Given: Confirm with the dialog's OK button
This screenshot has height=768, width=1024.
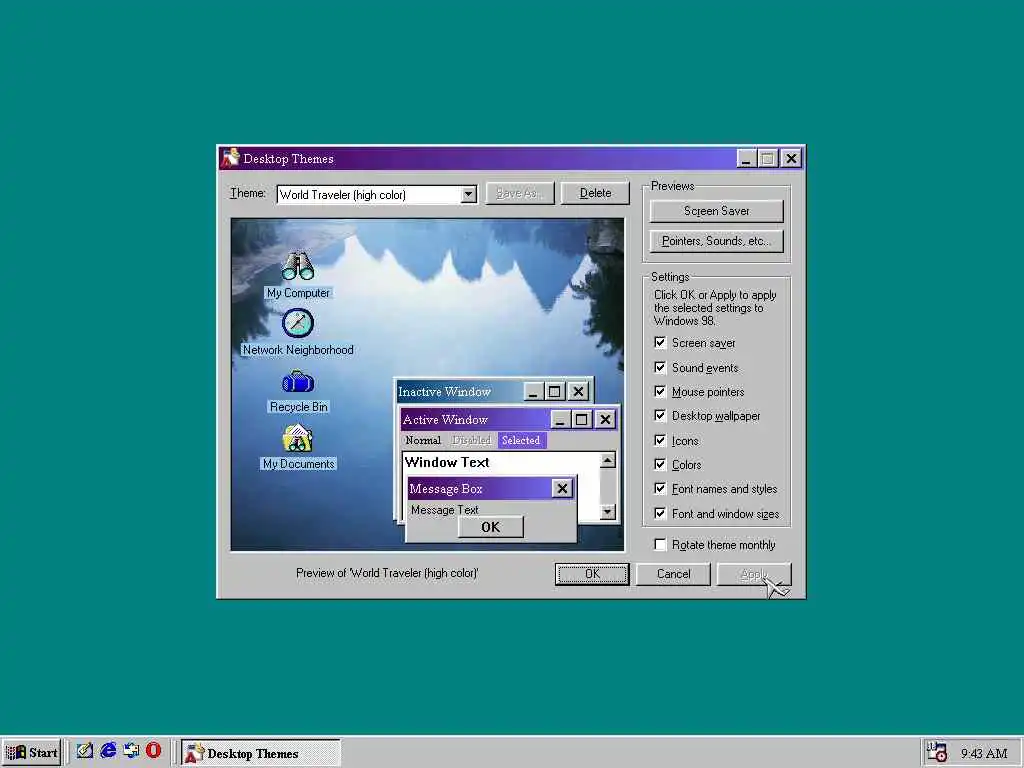Looking at the screenshot, I should tap(592, 574).
